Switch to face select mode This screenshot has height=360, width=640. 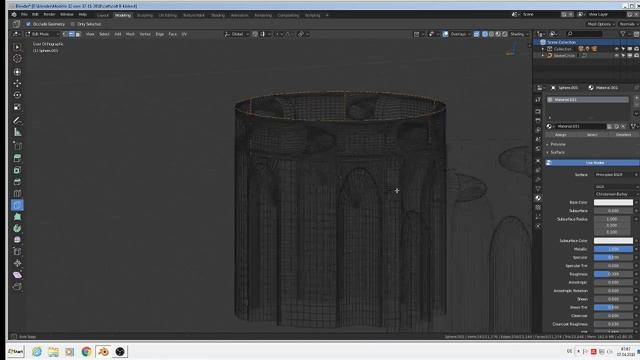click(x=78, y=34)
